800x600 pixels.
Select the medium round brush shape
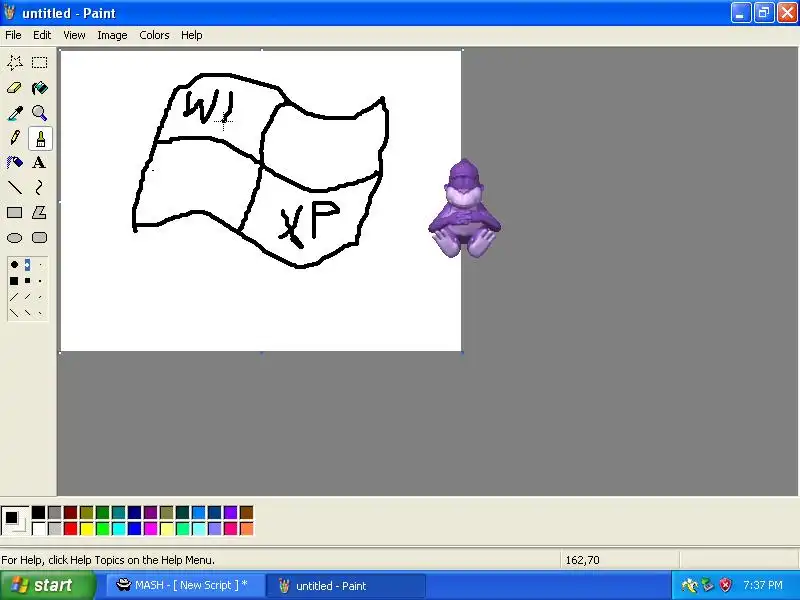coord(27,264)
